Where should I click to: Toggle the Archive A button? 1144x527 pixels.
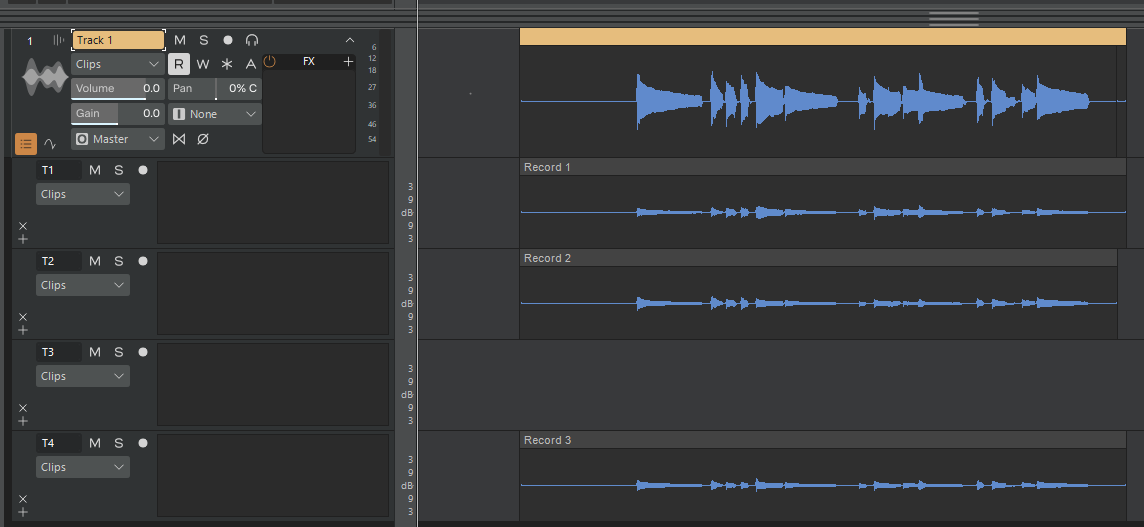(x=251, y=64)
